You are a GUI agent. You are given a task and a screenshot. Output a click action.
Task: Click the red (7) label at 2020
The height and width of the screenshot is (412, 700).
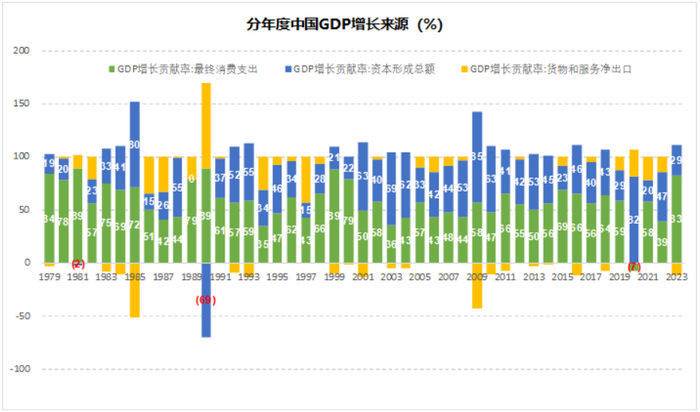pyautogui.click(x=634, y=267)
